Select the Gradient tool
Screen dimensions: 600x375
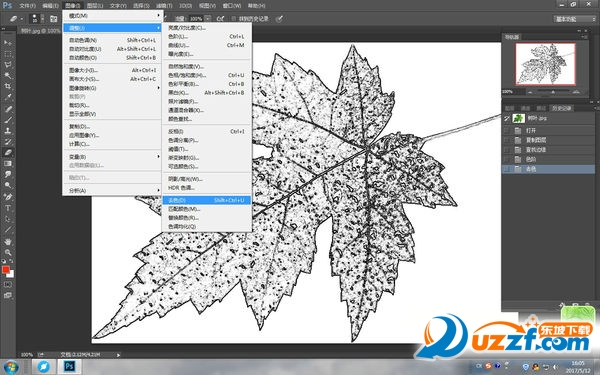[x=8, y=163]
